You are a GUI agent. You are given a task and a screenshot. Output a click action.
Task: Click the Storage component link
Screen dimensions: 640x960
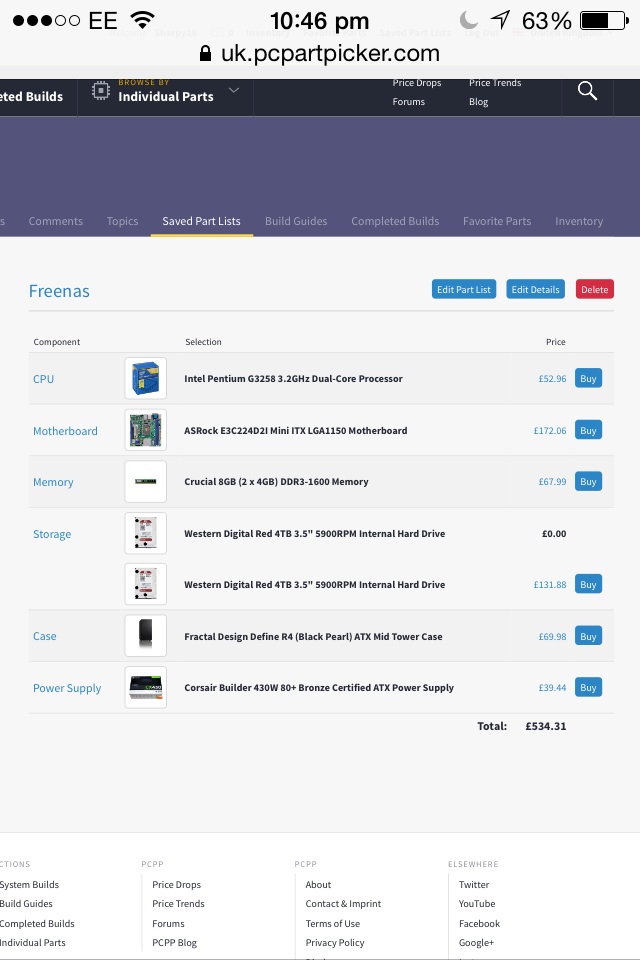[52, 534]
